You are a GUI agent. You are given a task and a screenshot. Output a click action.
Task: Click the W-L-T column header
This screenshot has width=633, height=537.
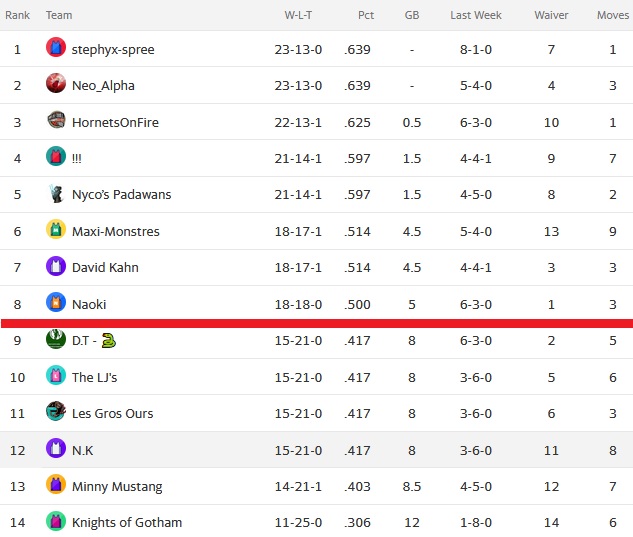pyautogui.click(x=298, y=15)
